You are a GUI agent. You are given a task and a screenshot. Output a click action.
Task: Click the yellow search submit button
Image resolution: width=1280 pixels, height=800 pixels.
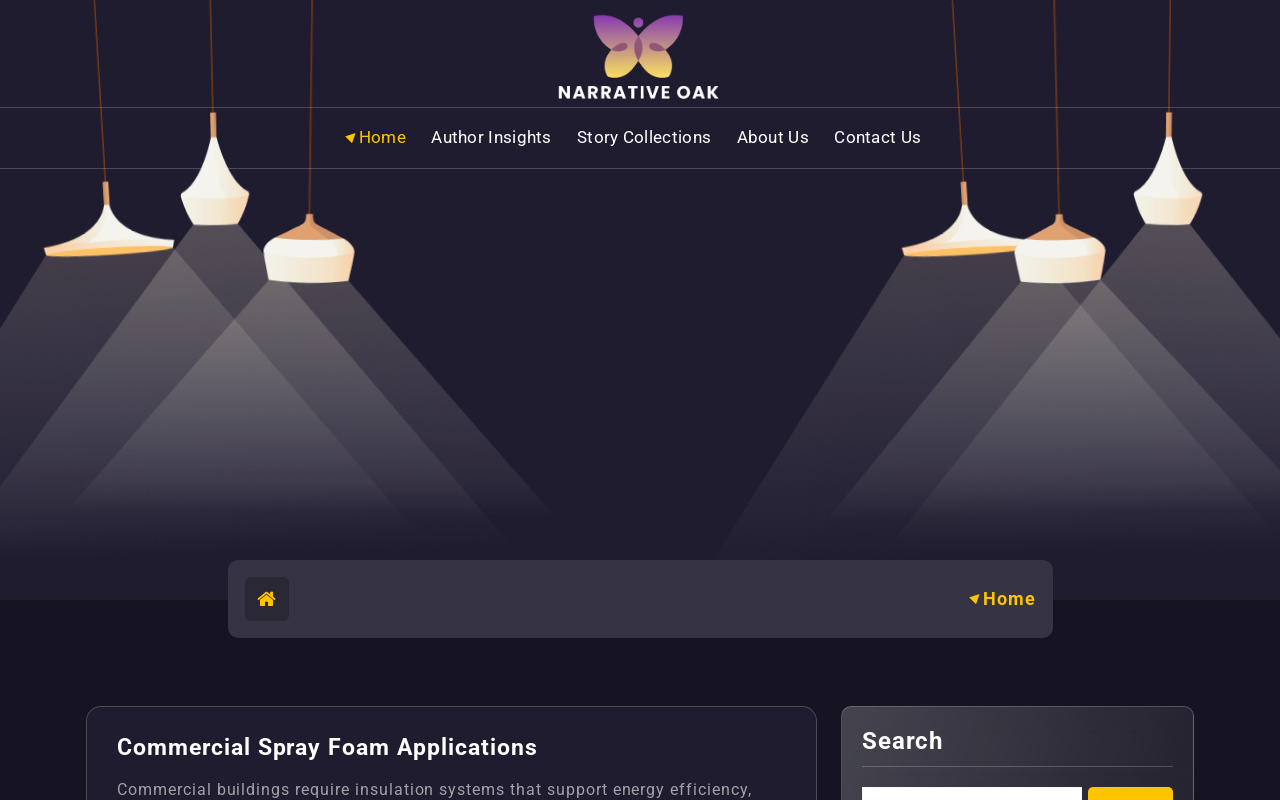pyautogui.click(x=1130, y=793)
